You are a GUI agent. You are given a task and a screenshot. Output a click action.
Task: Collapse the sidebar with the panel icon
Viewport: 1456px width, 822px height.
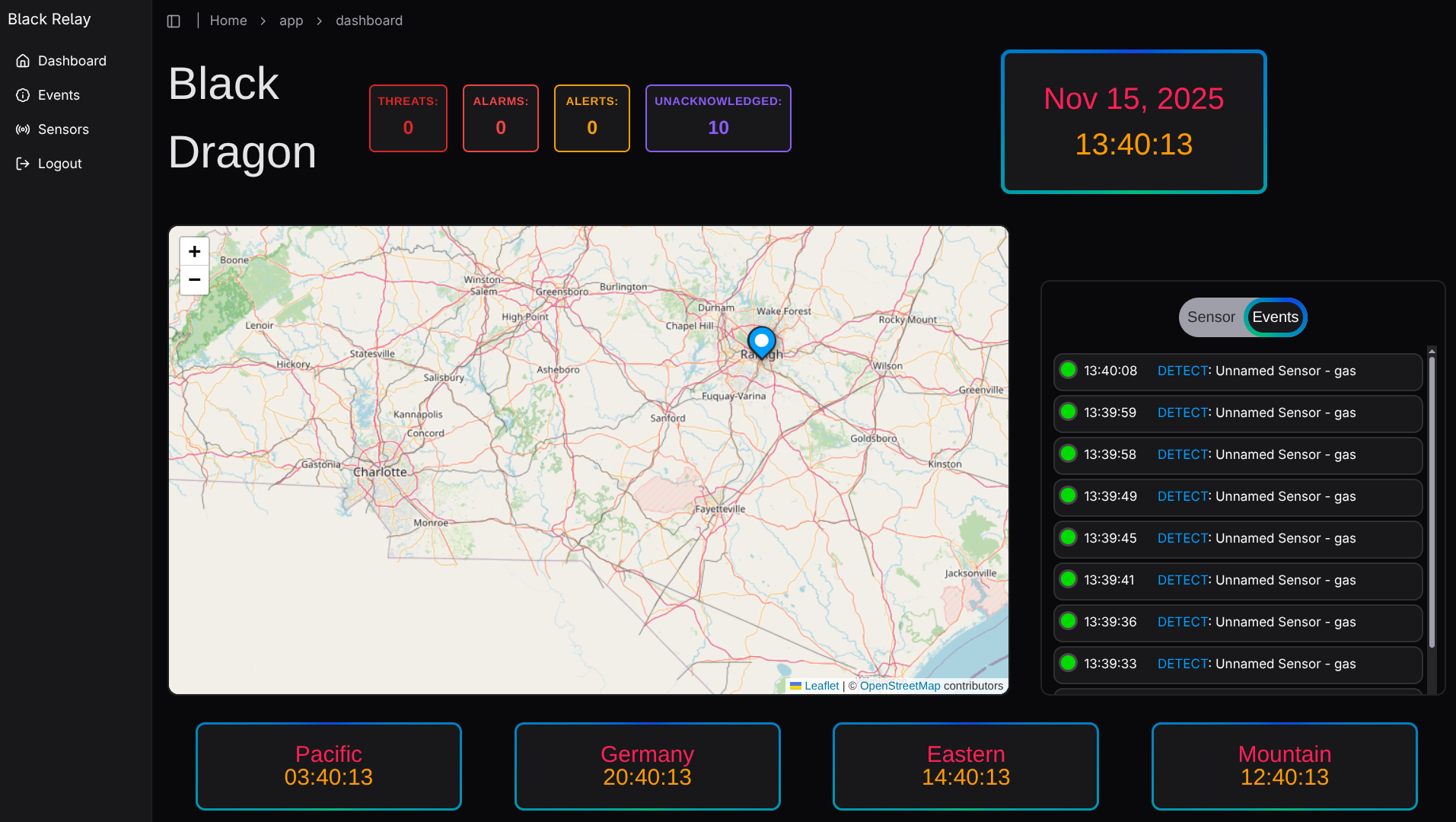[x=174, y=21]
